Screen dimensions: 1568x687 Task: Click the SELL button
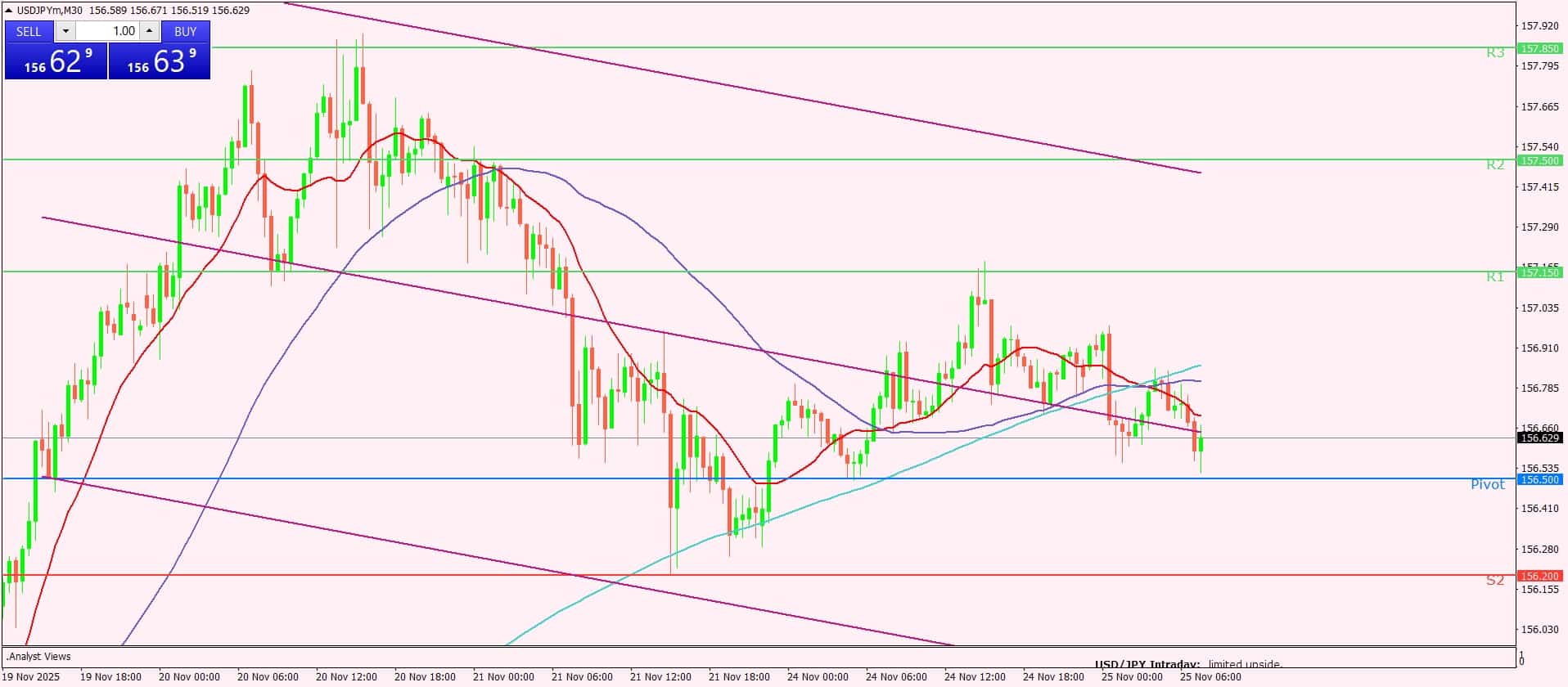(x=29, y=31)
